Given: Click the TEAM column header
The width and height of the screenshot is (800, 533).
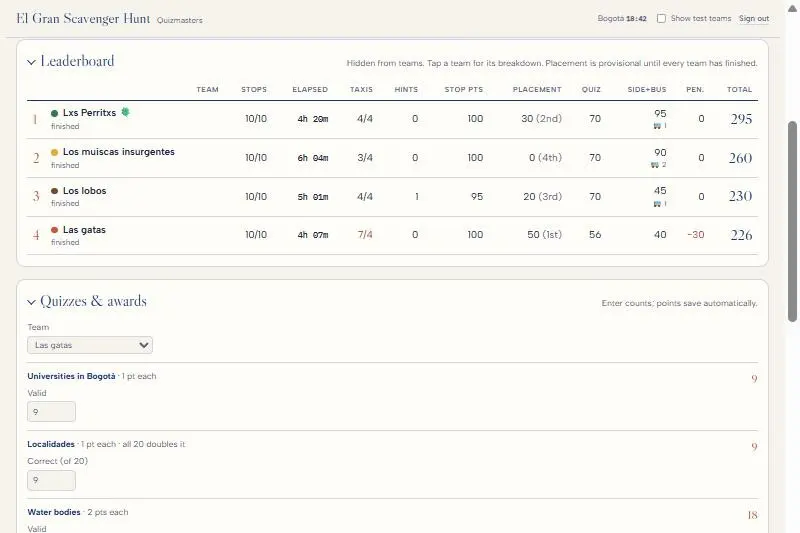Looking at the screenshot, I should [207, 89].
